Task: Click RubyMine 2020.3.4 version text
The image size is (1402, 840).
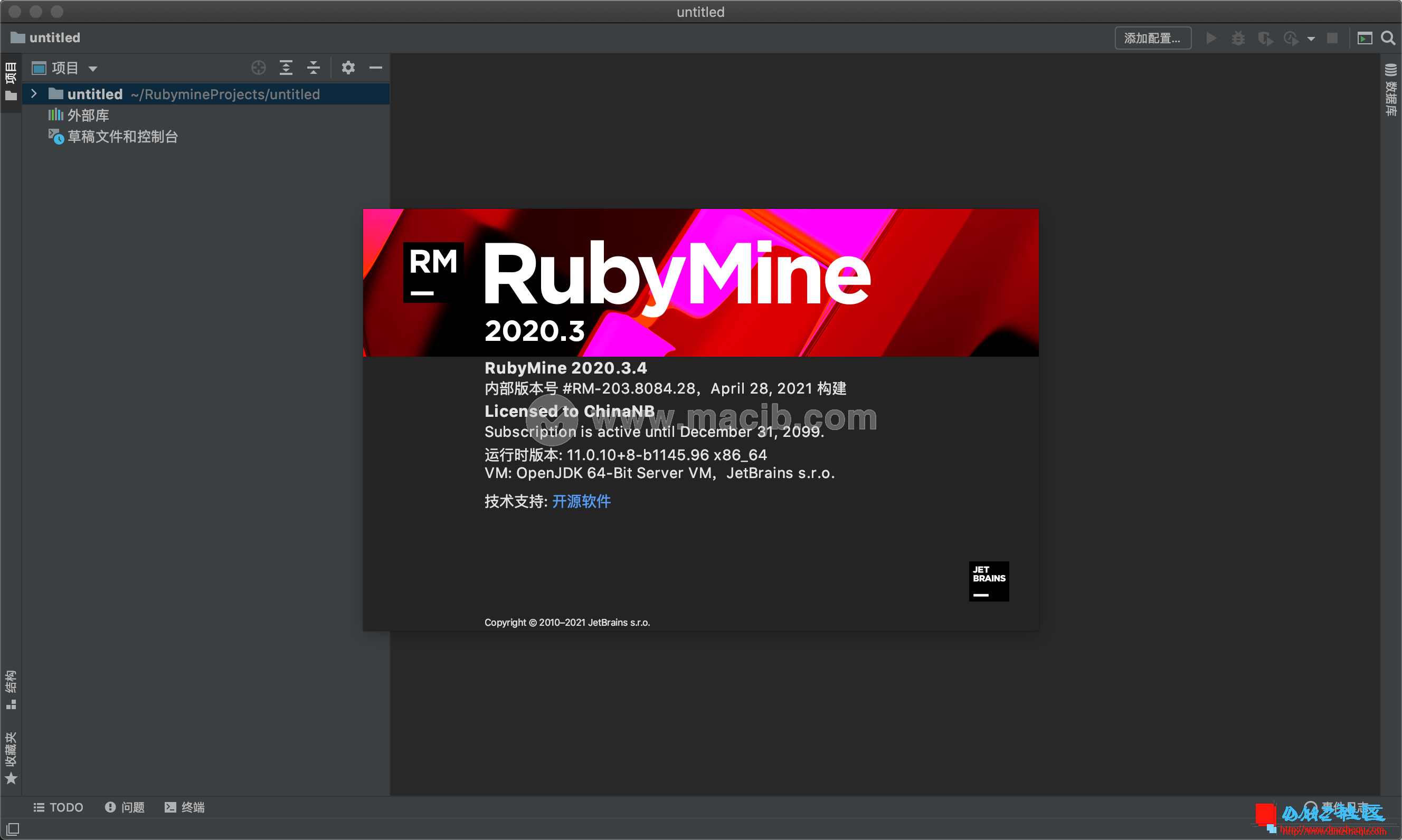Action: pyautogui.click(x=566, y=368)
